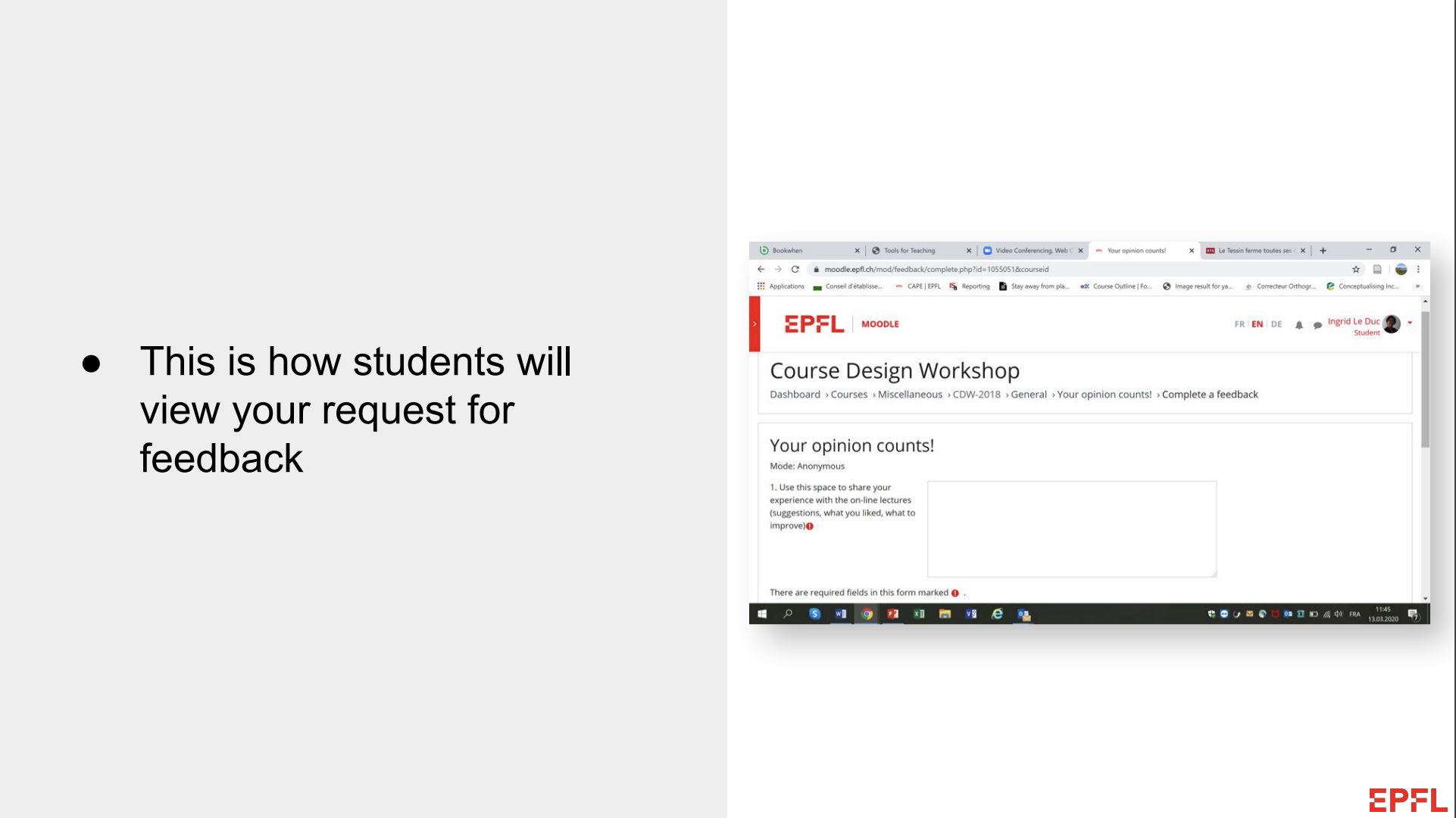Bookmark this page with the star icon

click(1356, 269)
